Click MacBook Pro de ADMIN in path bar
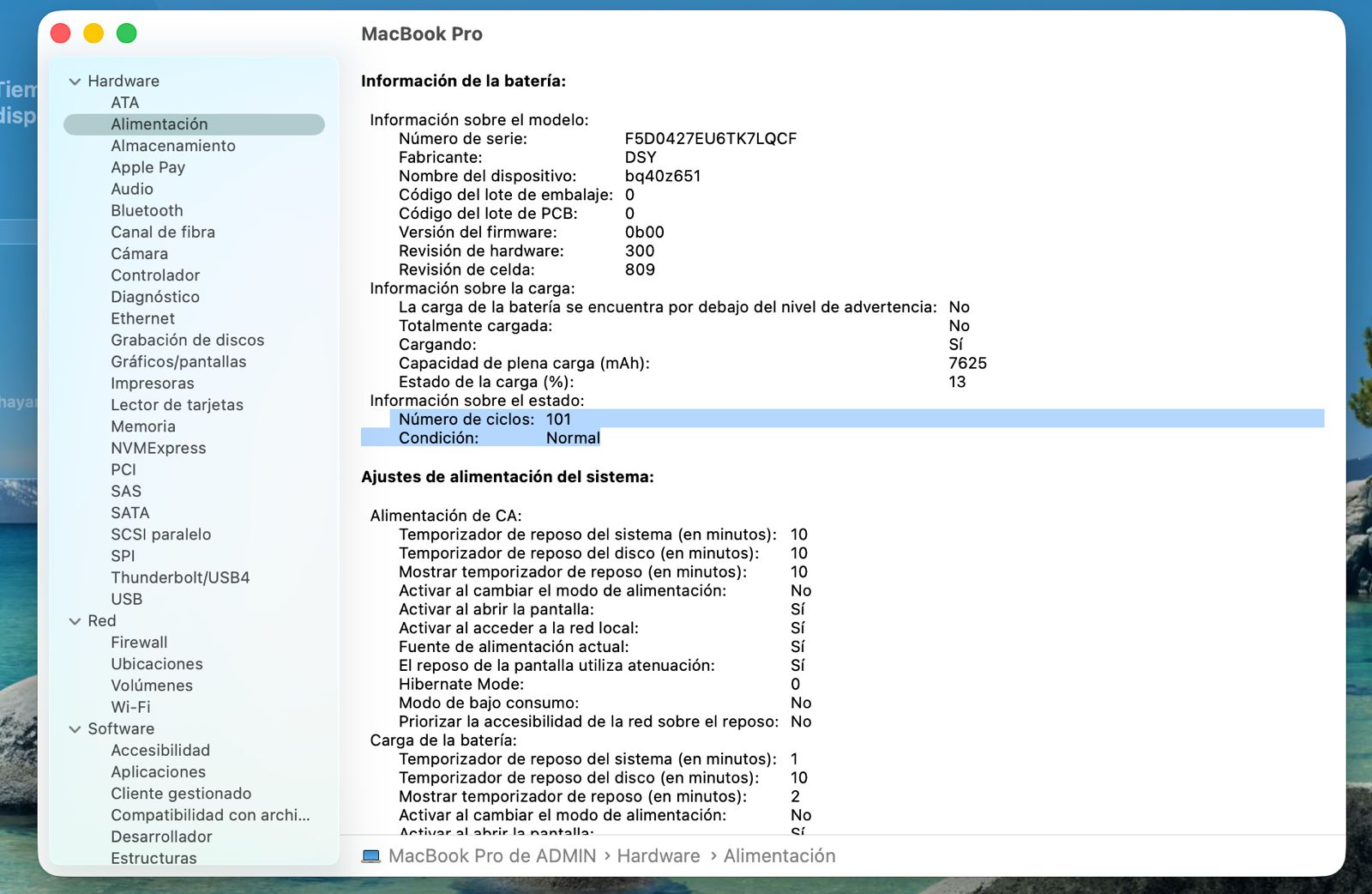This screenshot has width=1372, height=894. 492,856
